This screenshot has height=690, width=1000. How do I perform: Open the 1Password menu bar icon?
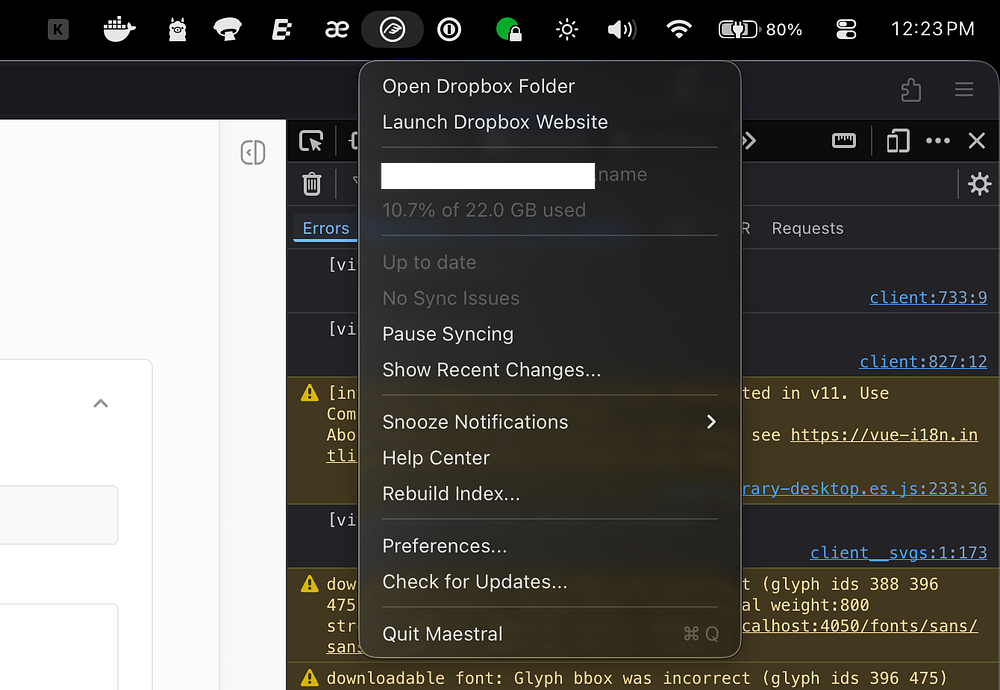[449, 29]
